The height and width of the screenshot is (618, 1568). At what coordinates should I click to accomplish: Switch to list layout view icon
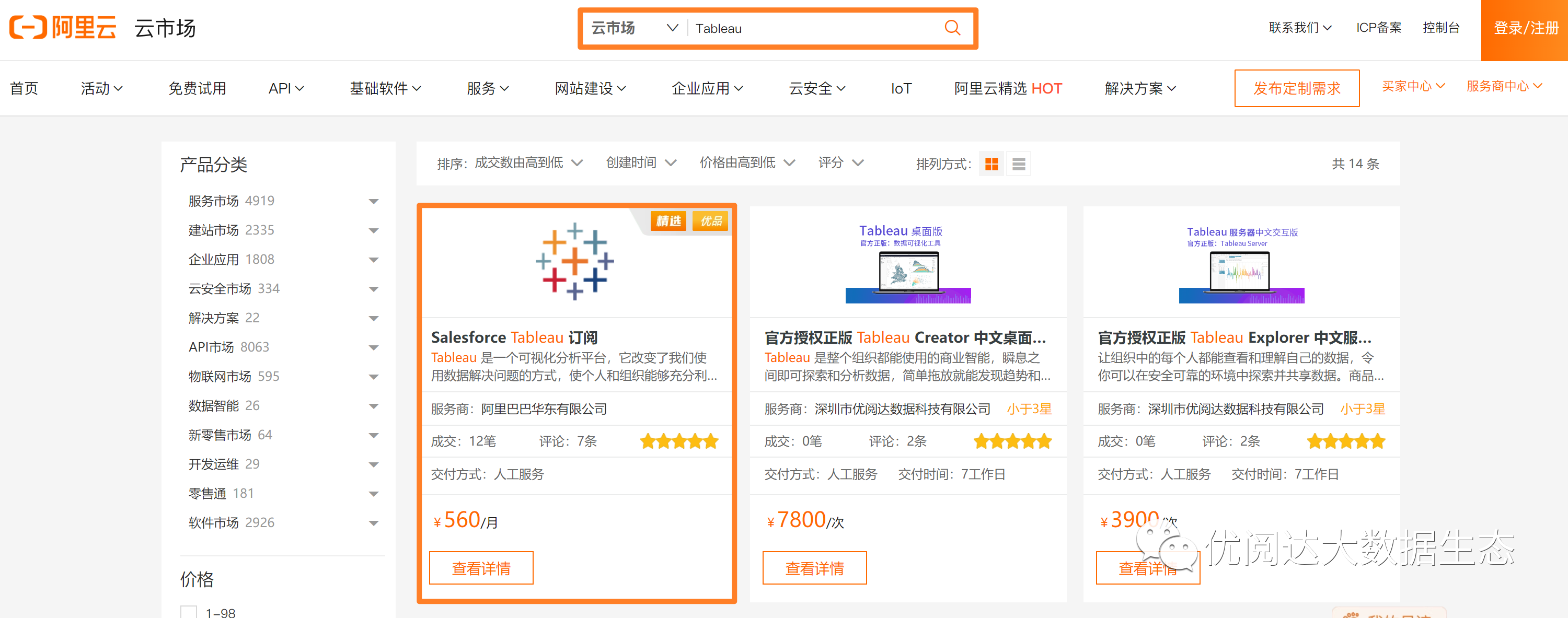pyautogui.click(x=1018, y=164)
